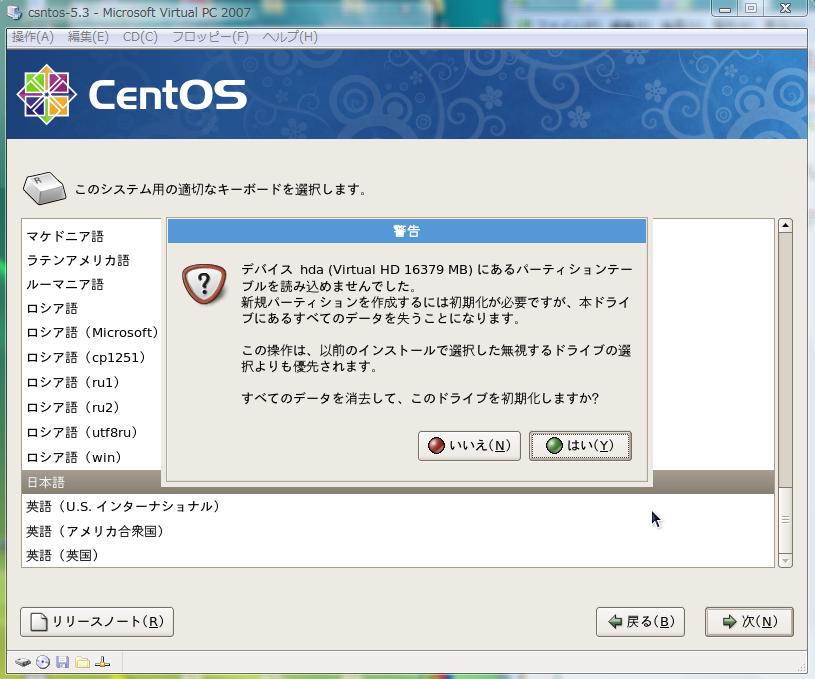Click the shared folder status icon

[82, 662]
